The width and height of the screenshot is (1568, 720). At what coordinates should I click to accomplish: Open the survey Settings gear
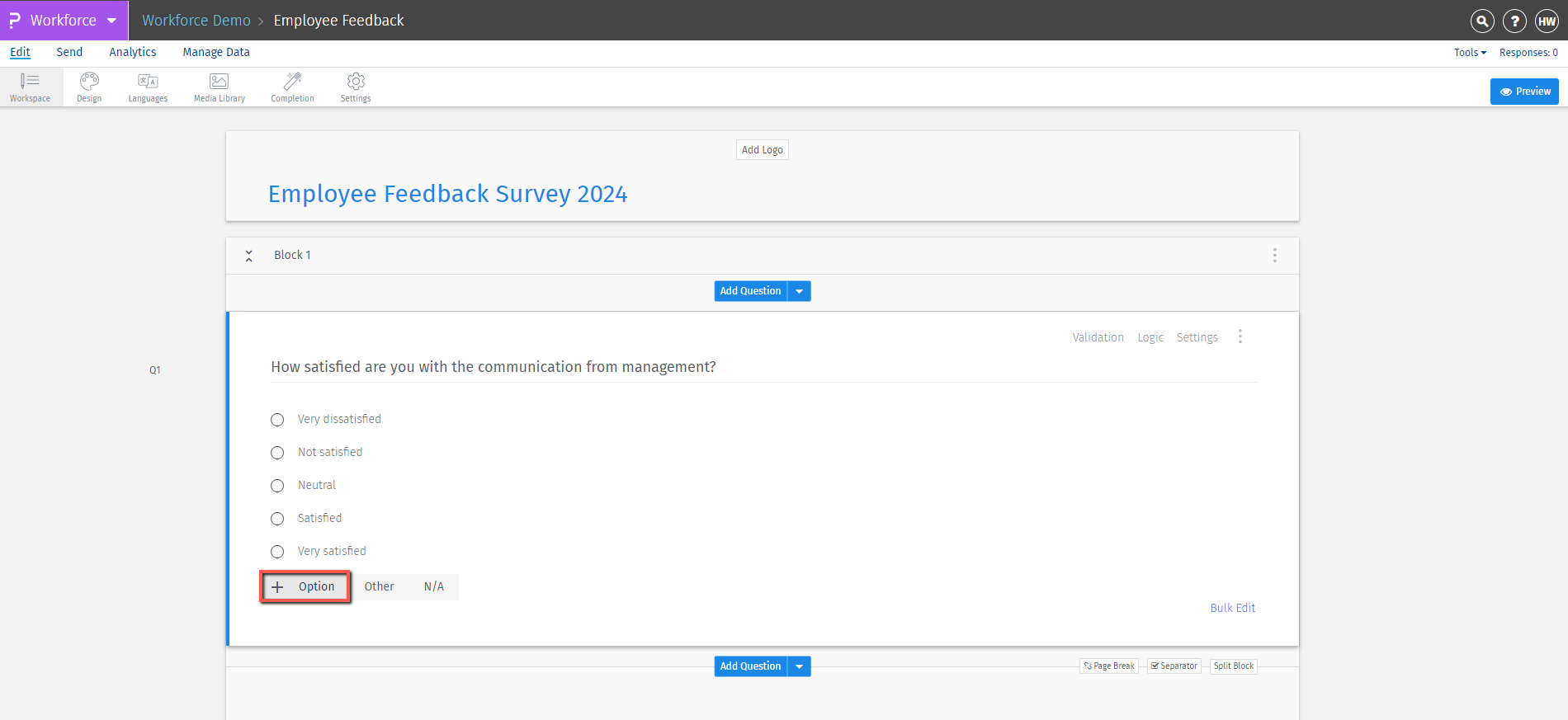point(356,87)
